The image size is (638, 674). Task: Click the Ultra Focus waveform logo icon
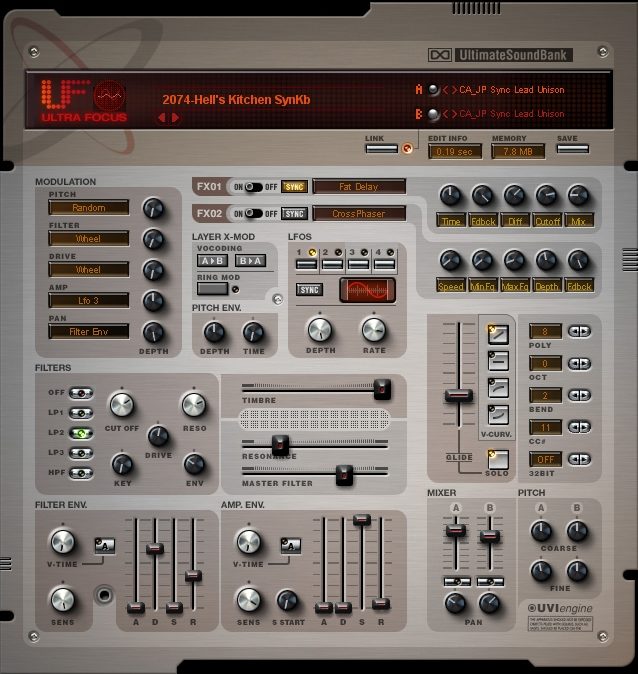coord(109,95)
